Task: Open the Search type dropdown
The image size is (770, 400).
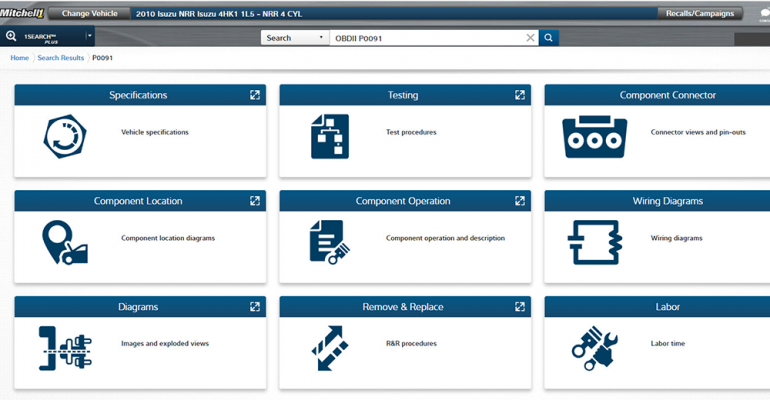Action: [x=295, y=38]
